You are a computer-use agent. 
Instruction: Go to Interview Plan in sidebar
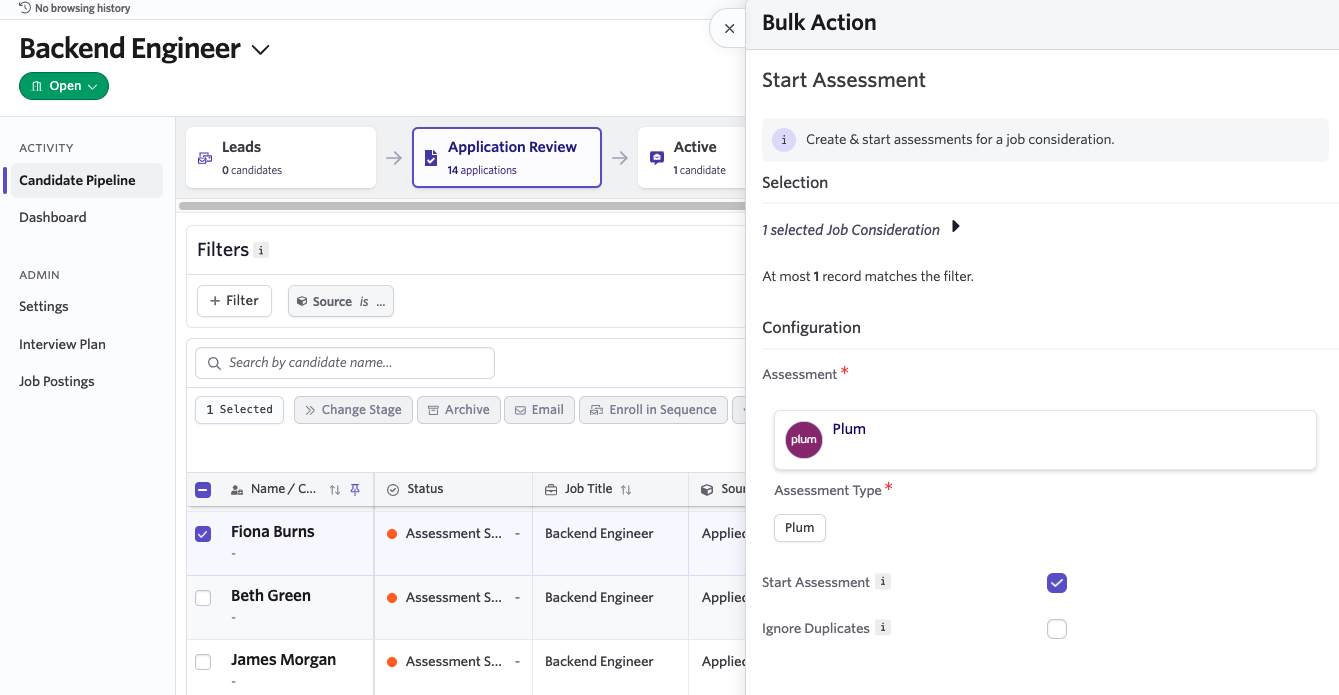(62, 344)
